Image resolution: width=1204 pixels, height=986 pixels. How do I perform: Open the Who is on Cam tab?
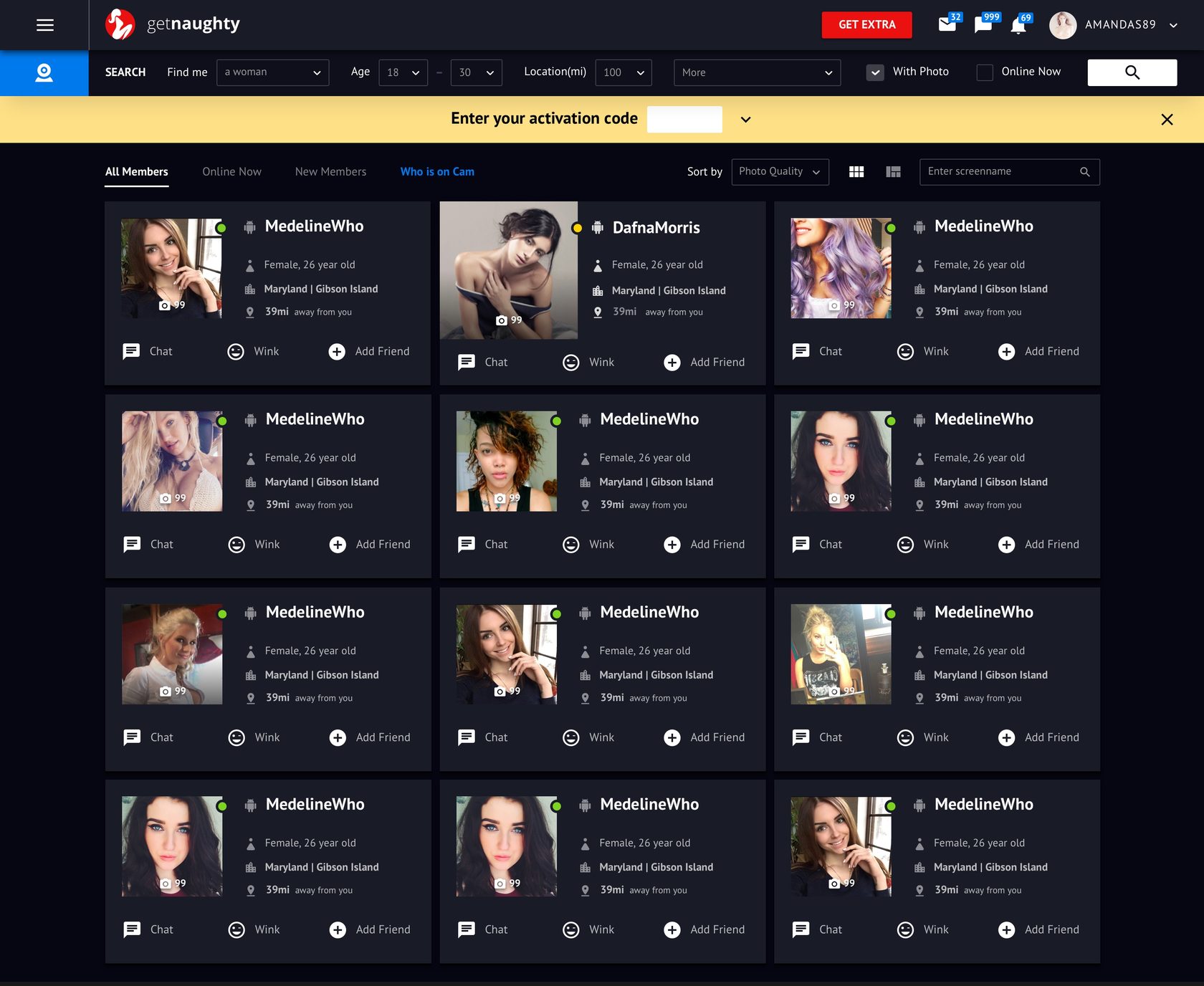point(437,172)
